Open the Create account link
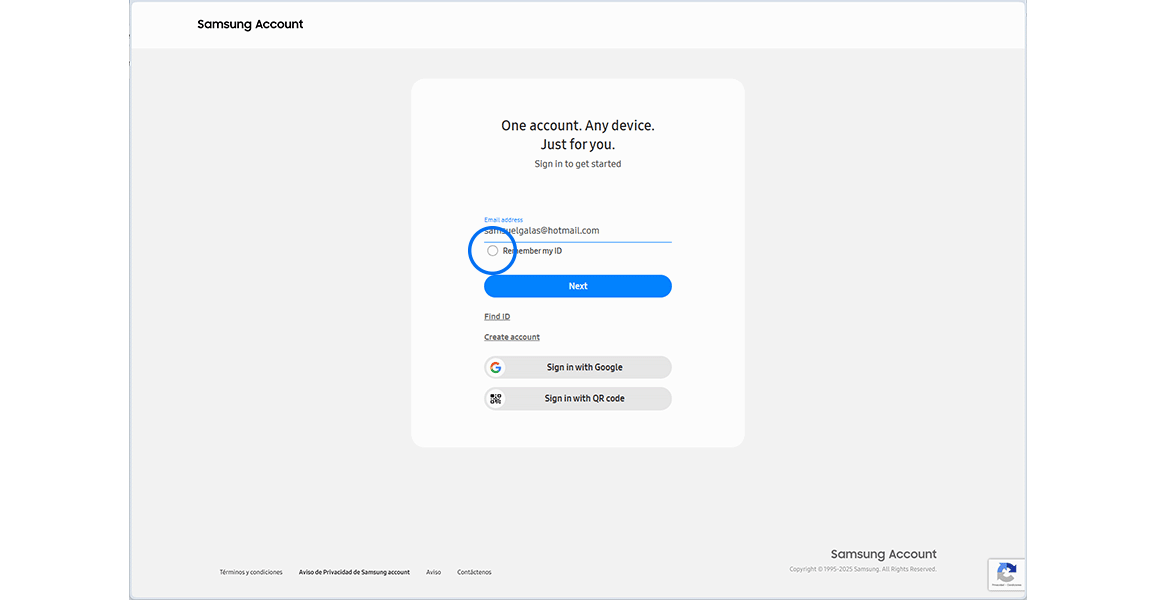Screen dimensions: 1156x600 pos(511,337)
